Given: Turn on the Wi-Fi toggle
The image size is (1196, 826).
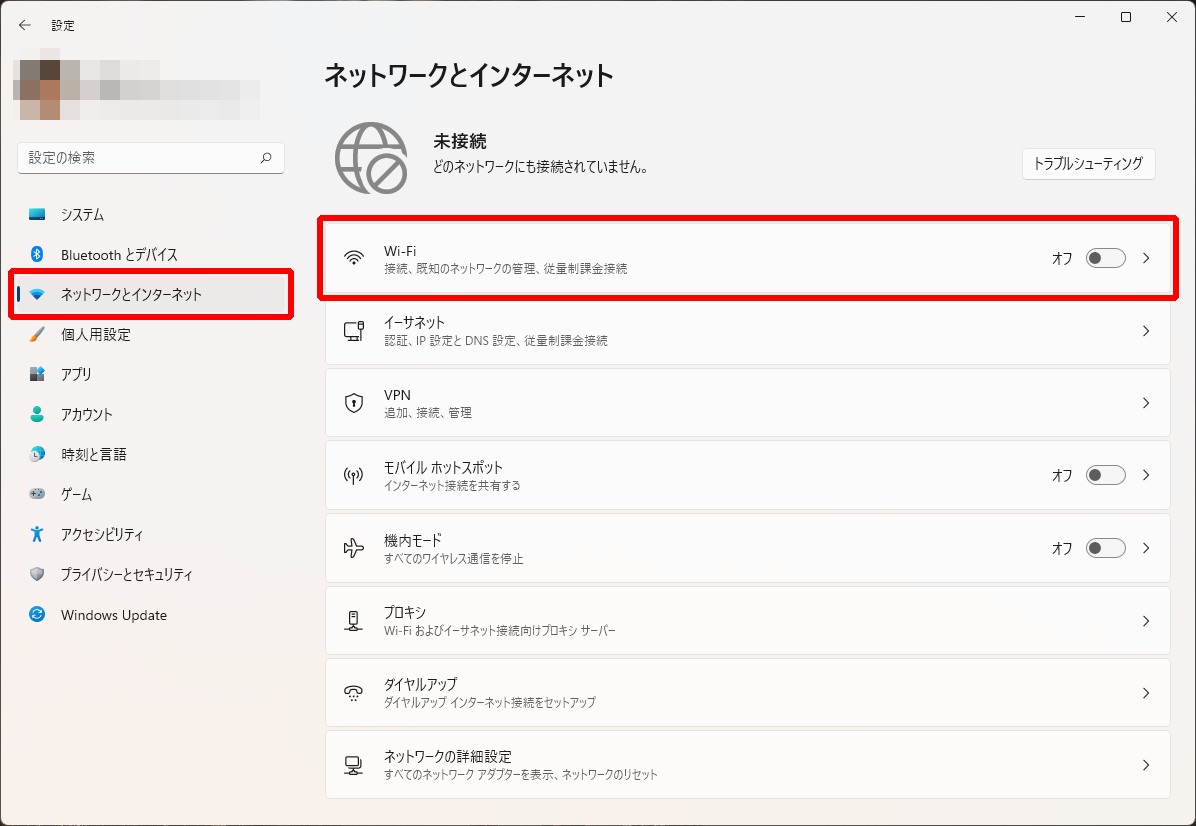Looking at the screenshot, I should tap(1106, 258).
